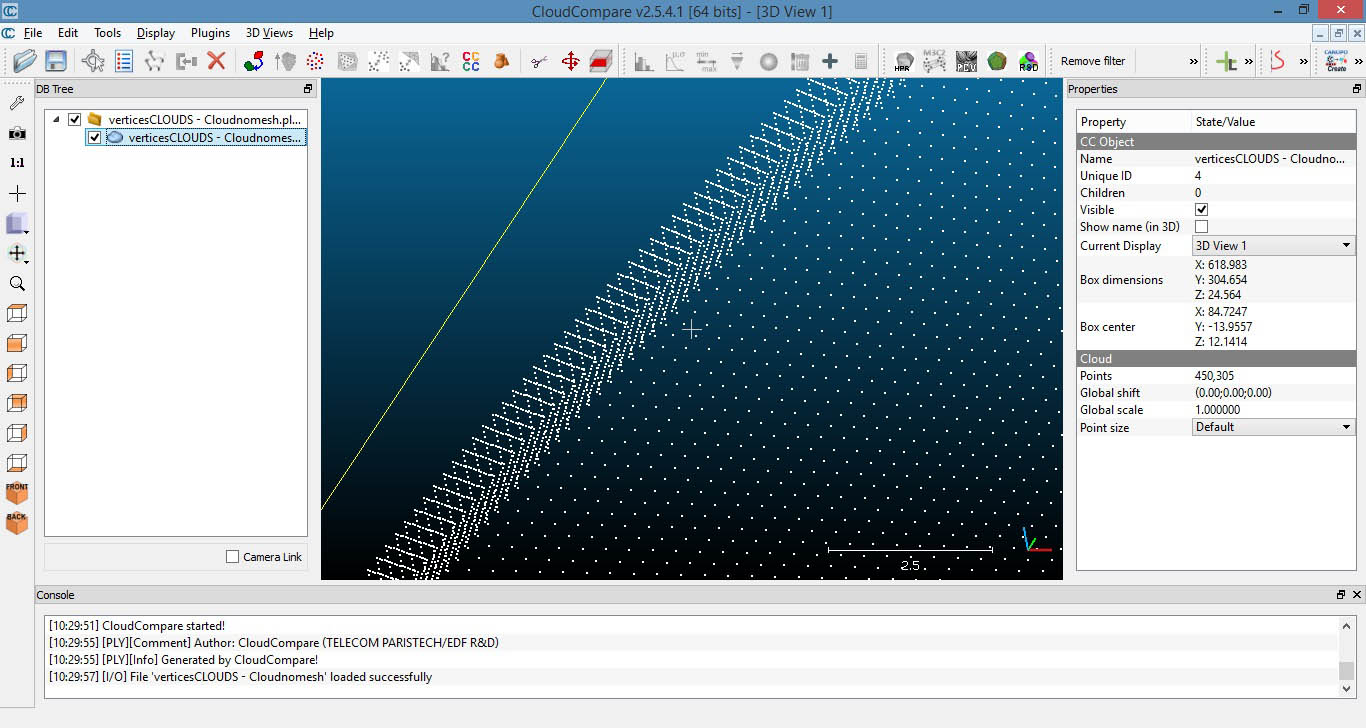Open the Plugins menu
Viewport: 1366px width, 728px height.
click(210, 33)
